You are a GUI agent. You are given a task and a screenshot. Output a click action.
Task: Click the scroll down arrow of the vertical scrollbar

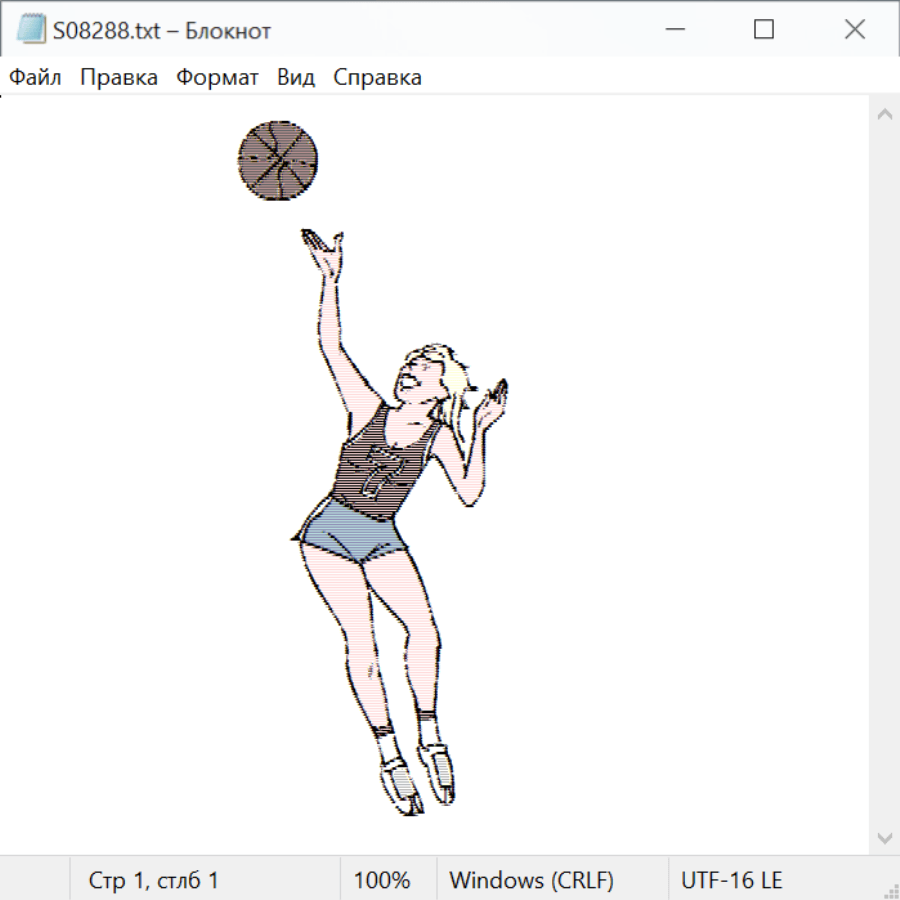pyautogui.click(x=884, y=837)
